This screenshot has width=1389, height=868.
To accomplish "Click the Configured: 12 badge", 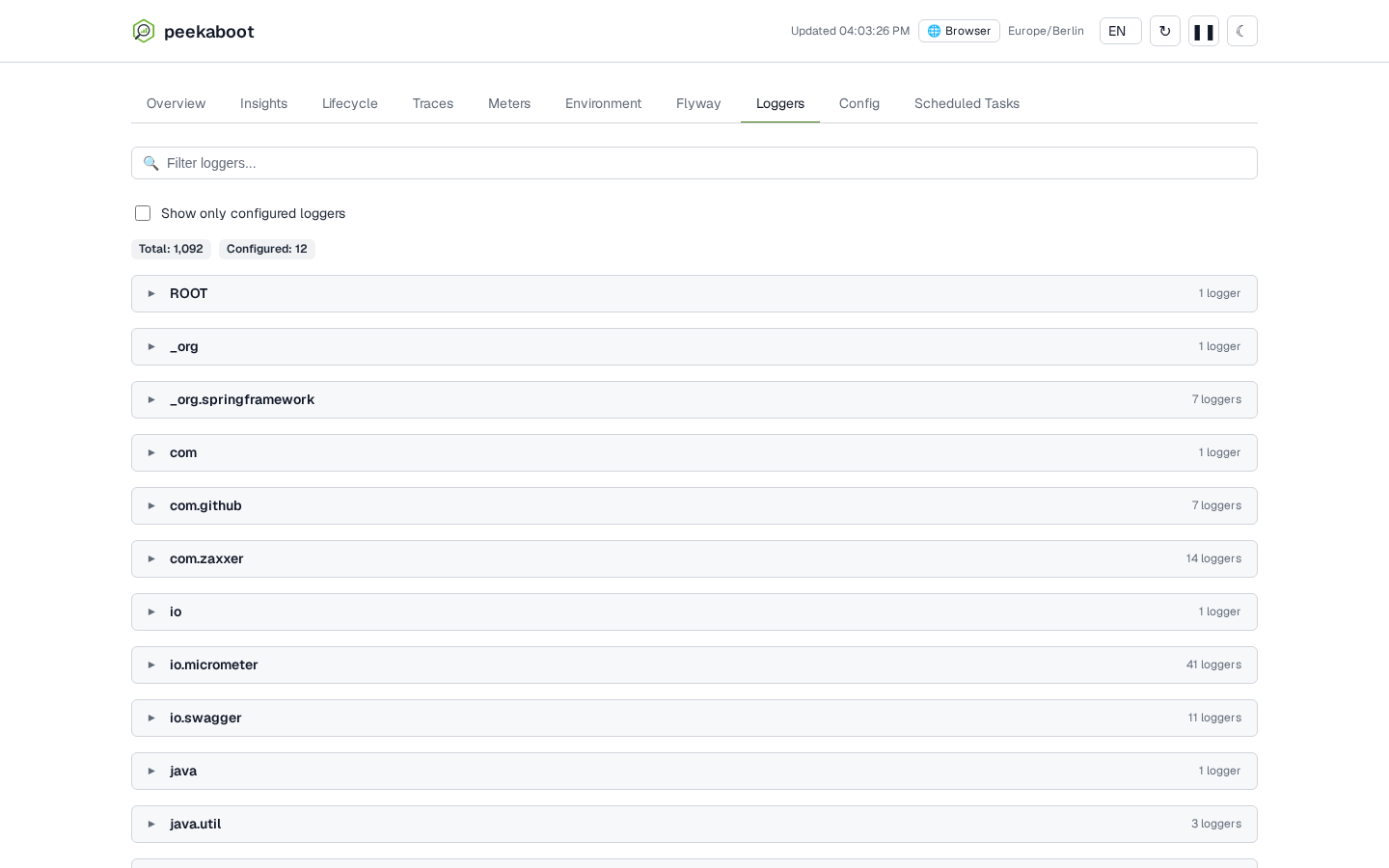I will click(x=267, y=249).
